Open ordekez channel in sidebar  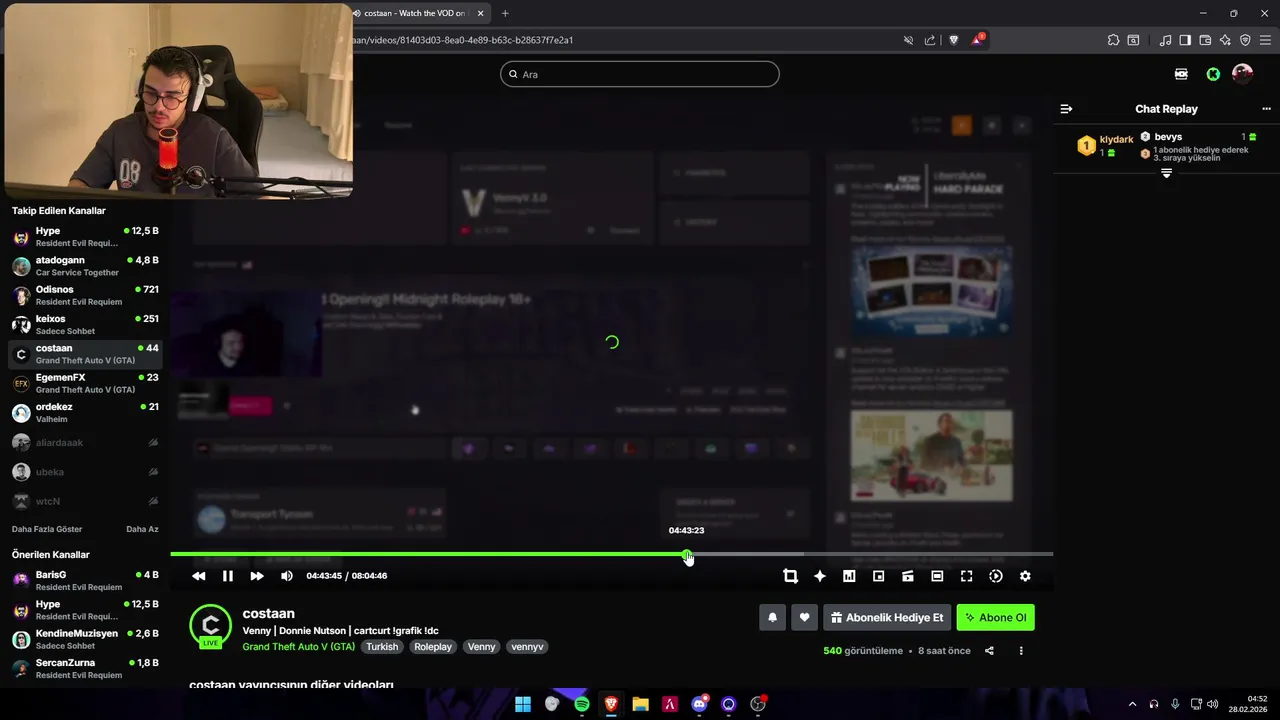click(x=85, y=413)
